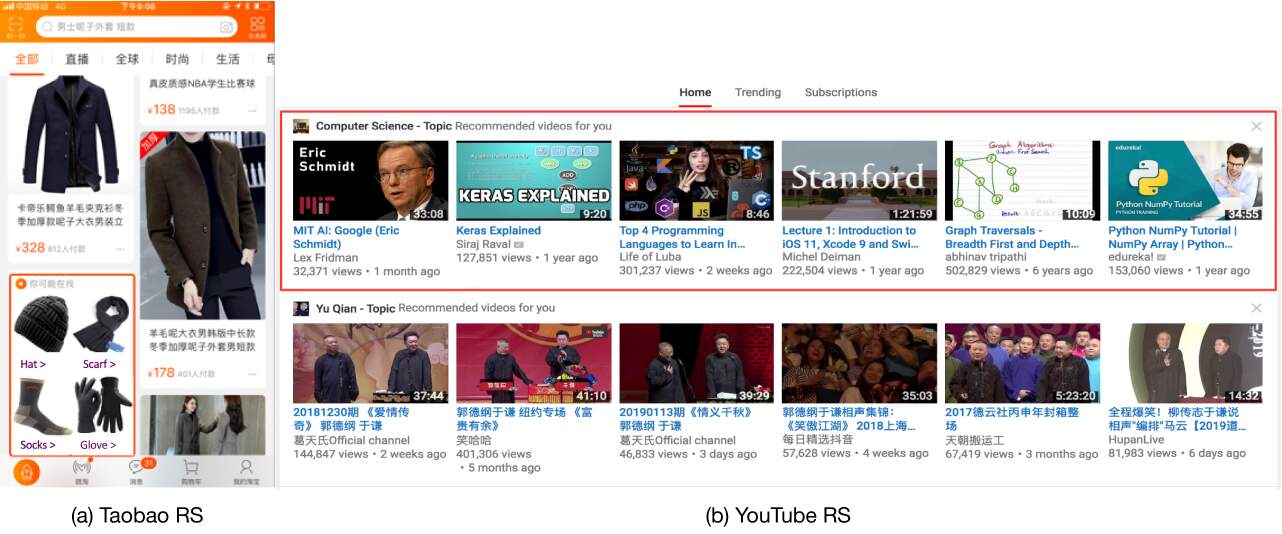Play the Stanford lecture video thumbnail
The height and width of the screenshot is (534, 1282).
[859, 180]
